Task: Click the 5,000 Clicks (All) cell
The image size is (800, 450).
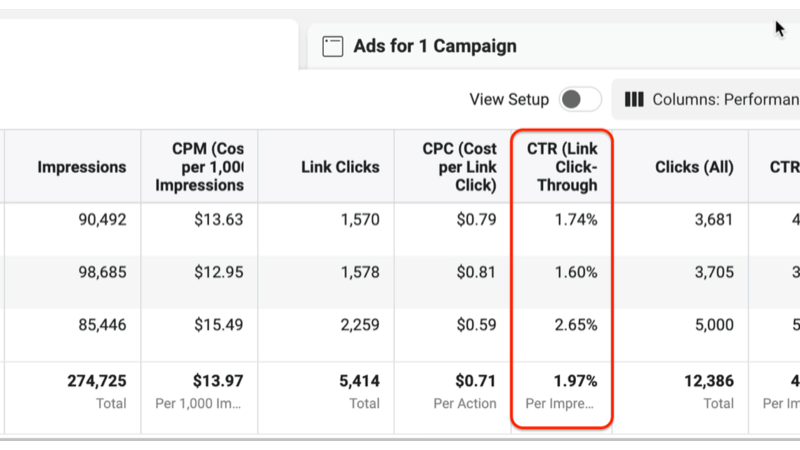Action: 713,325
